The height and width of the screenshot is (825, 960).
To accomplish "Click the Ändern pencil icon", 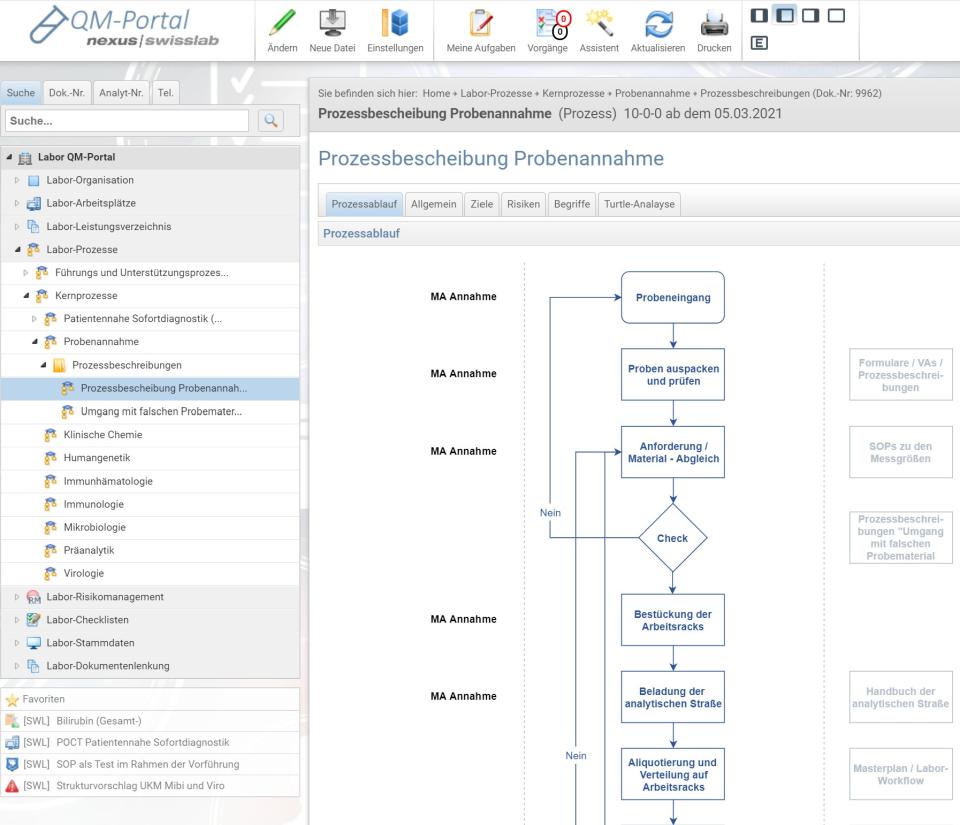I will point(285,22).
